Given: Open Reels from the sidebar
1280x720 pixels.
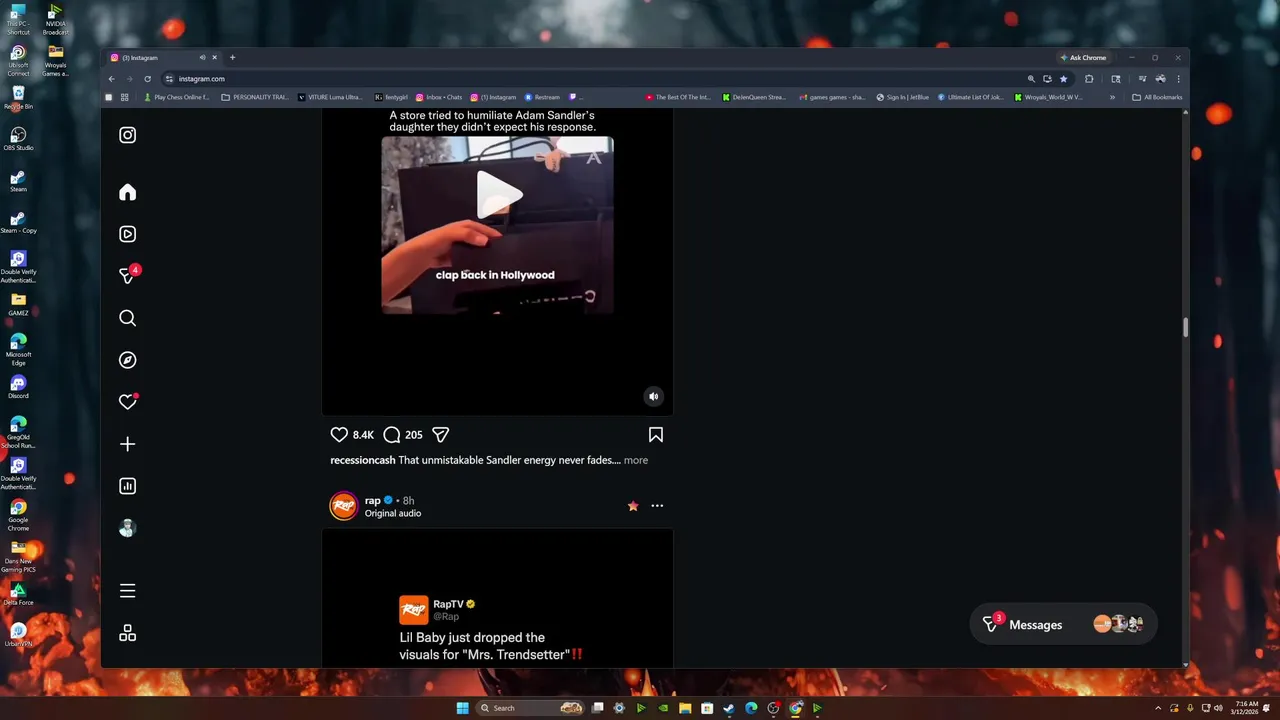Looking at the screenshot, I should 128,234.
